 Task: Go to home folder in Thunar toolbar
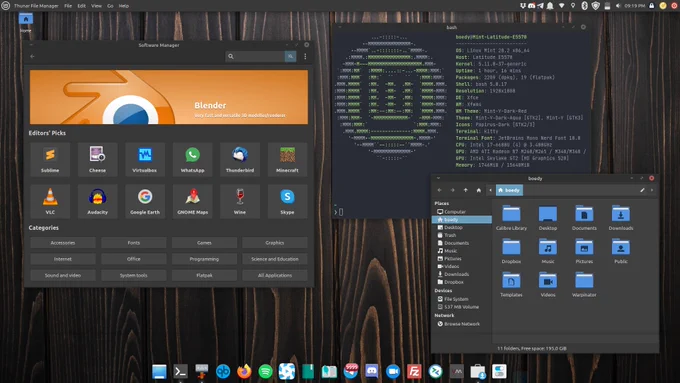click(x=478, y=190)
